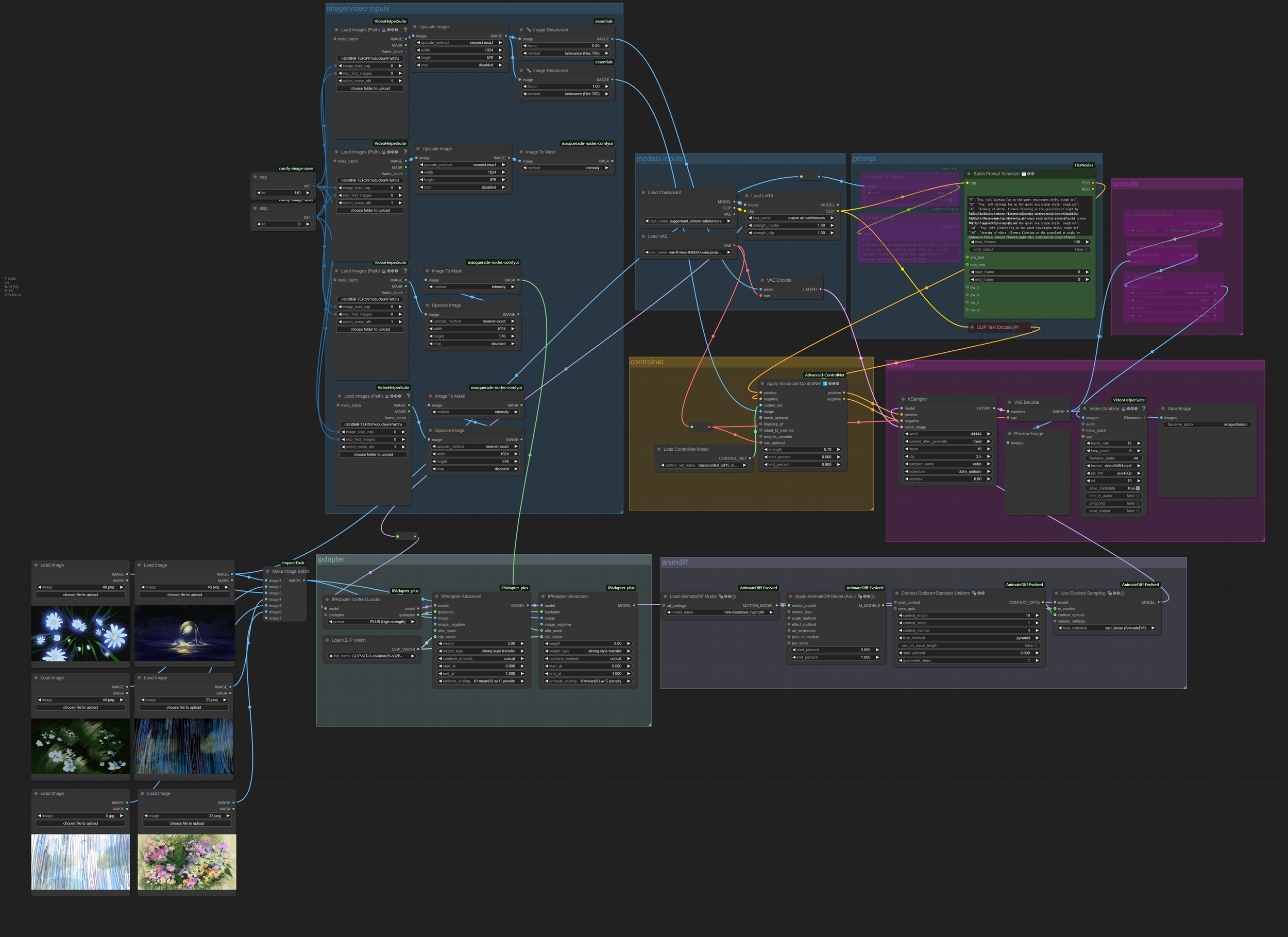Open the format video/h264-mp4 dropdown
1288x937 pixels.
1114,466
